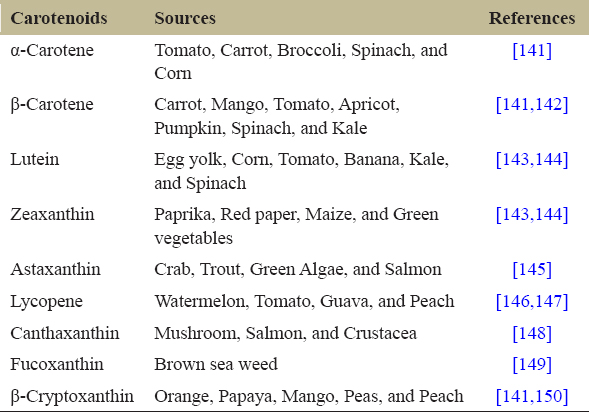The width and height of the screenshot is (589, 412).
Task: Click the Lycopene sources cell
Action: [304, 301]
